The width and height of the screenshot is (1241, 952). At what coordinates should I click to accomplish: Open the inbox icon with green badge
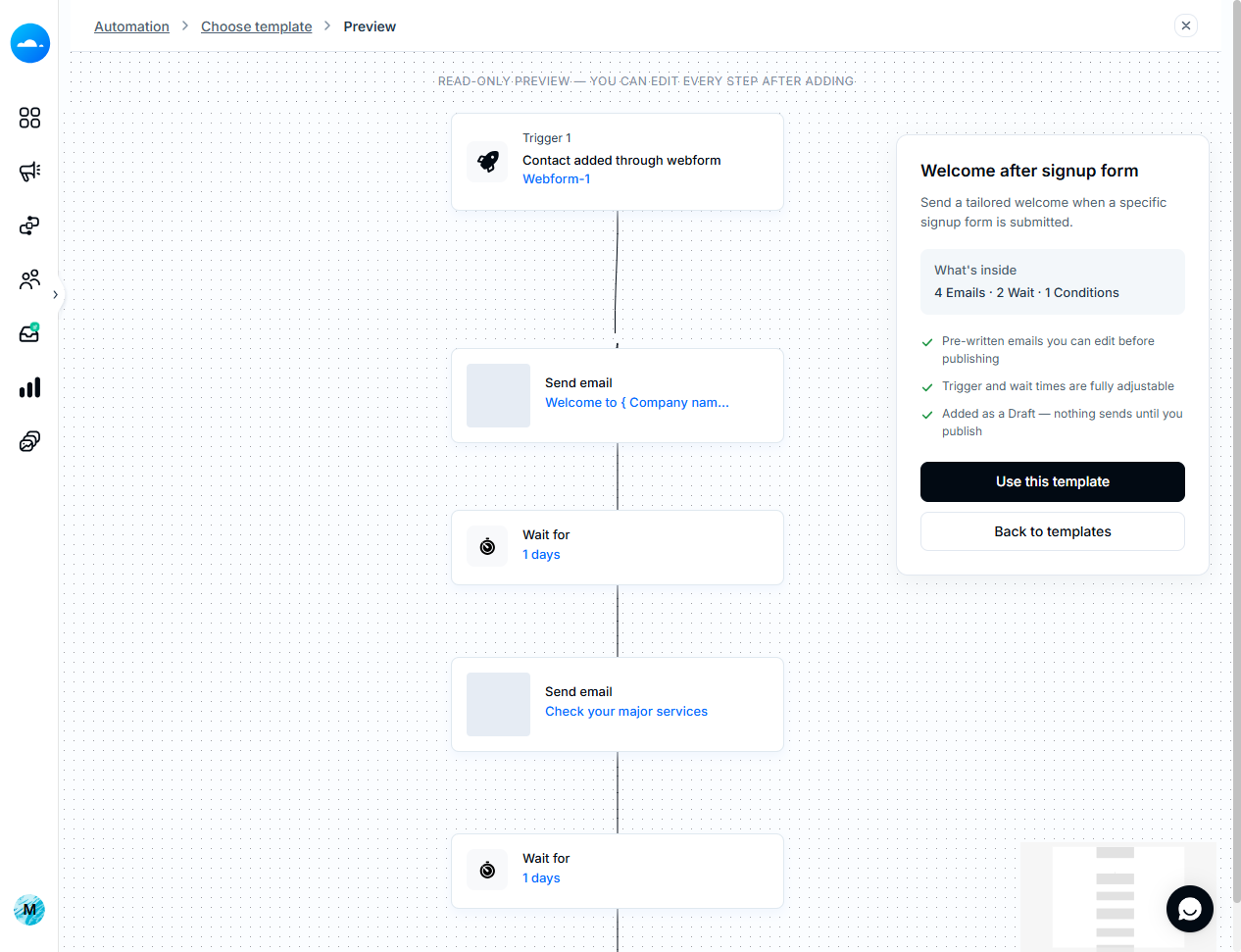tap(29, 333)
